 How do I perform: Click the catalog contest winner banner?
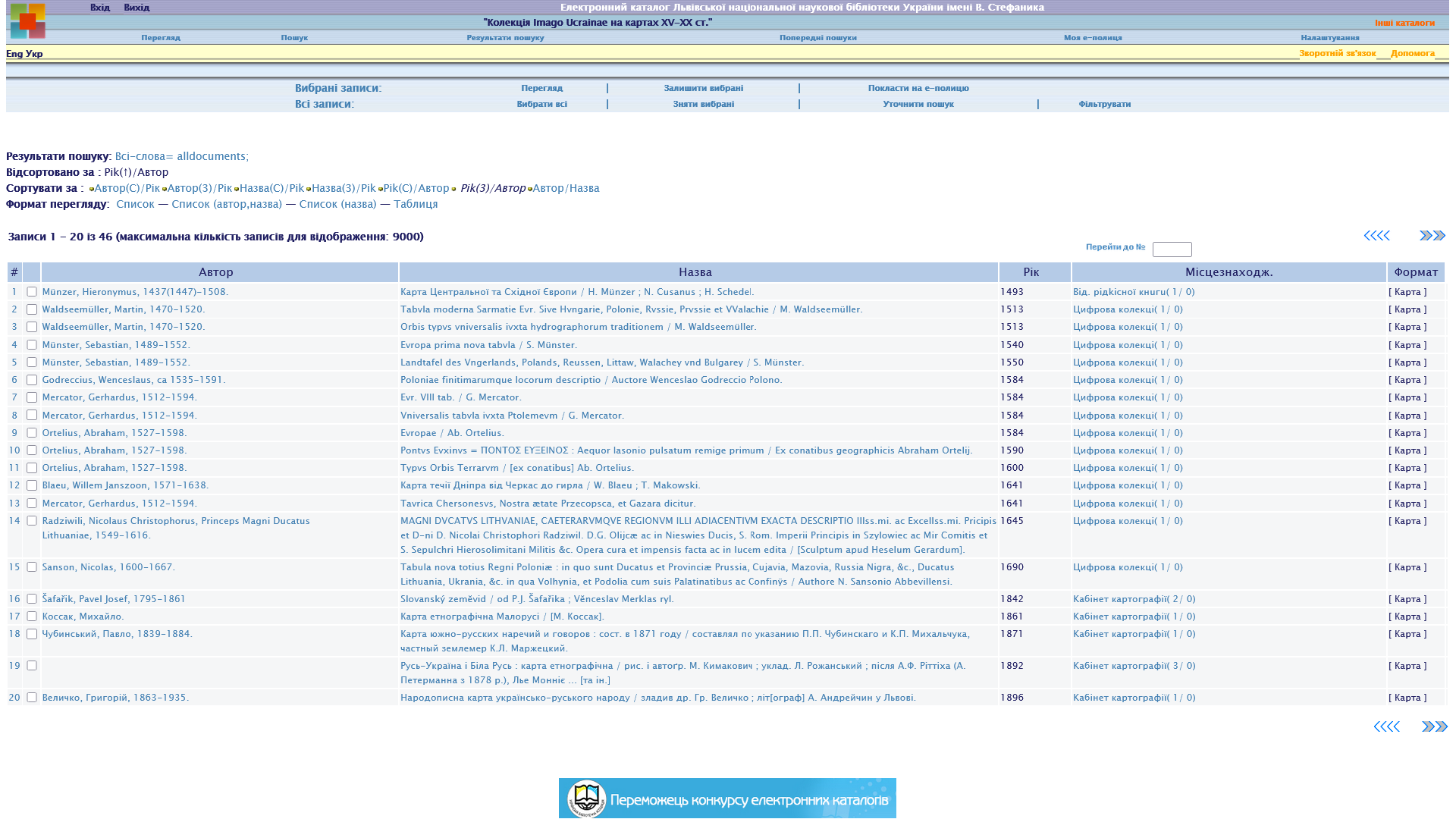(727, 799)
